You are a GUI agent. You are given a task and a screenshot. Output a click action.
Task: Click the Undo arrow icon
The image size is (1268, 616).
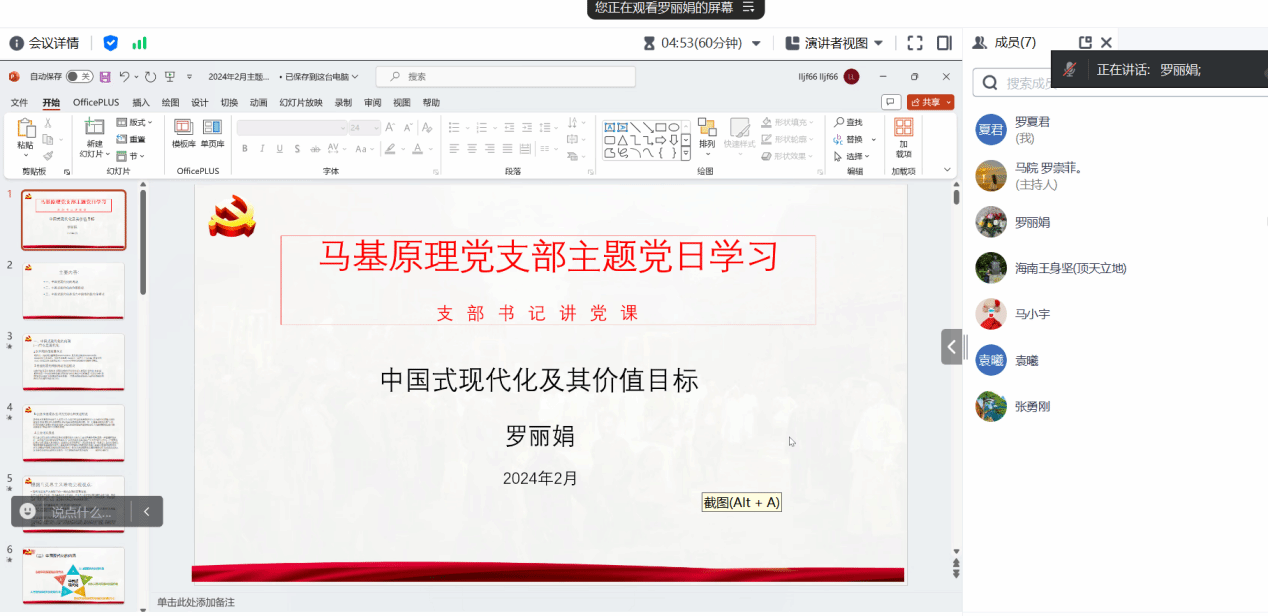tap(125, 77)
